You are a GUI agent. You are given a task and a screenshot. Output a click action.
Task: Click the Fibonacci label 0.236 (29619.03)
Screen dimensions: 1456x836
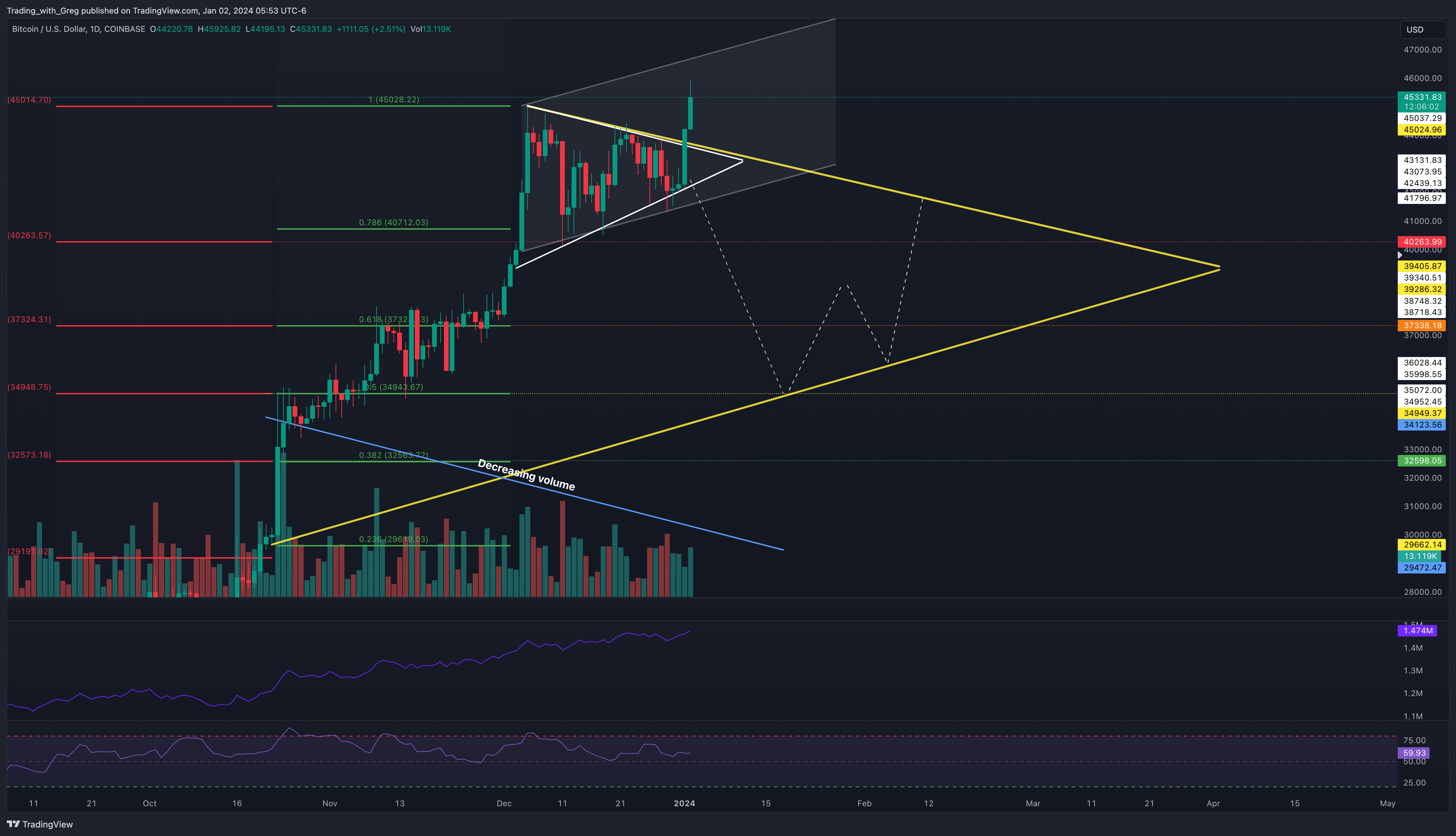[394, 539]
